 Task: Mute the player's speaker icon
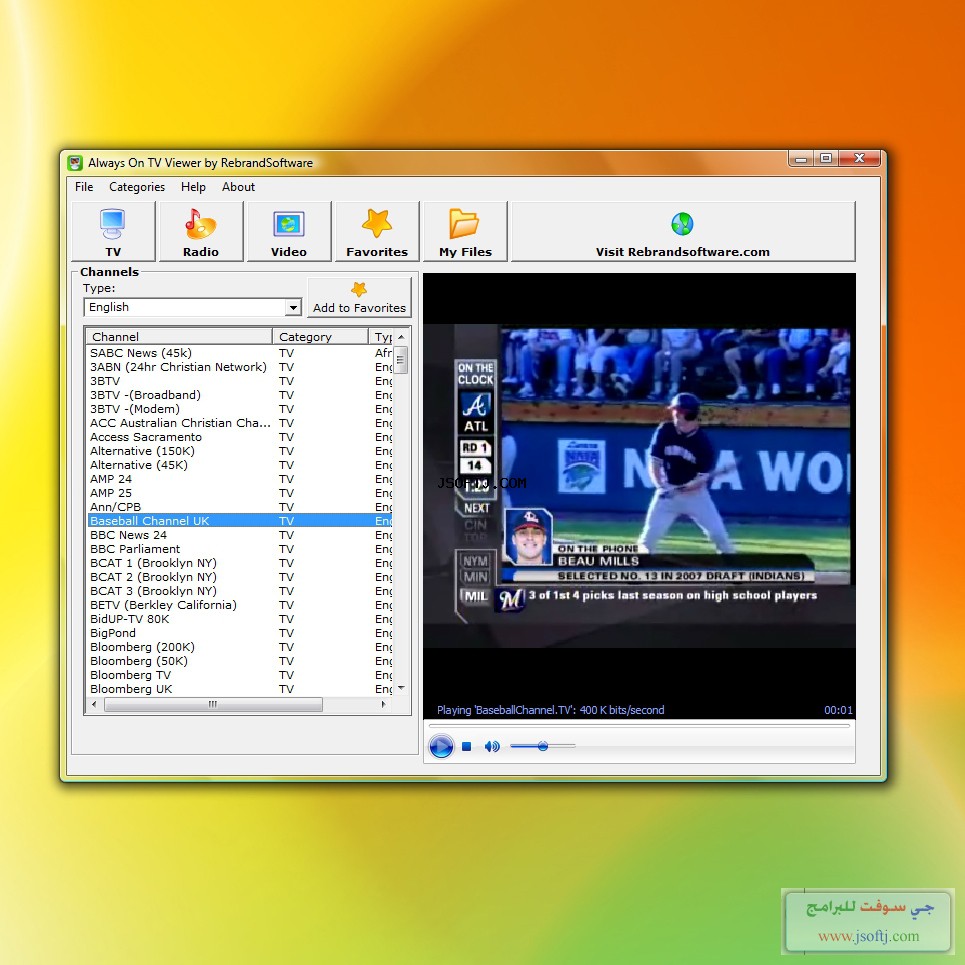tap(492, 747)
